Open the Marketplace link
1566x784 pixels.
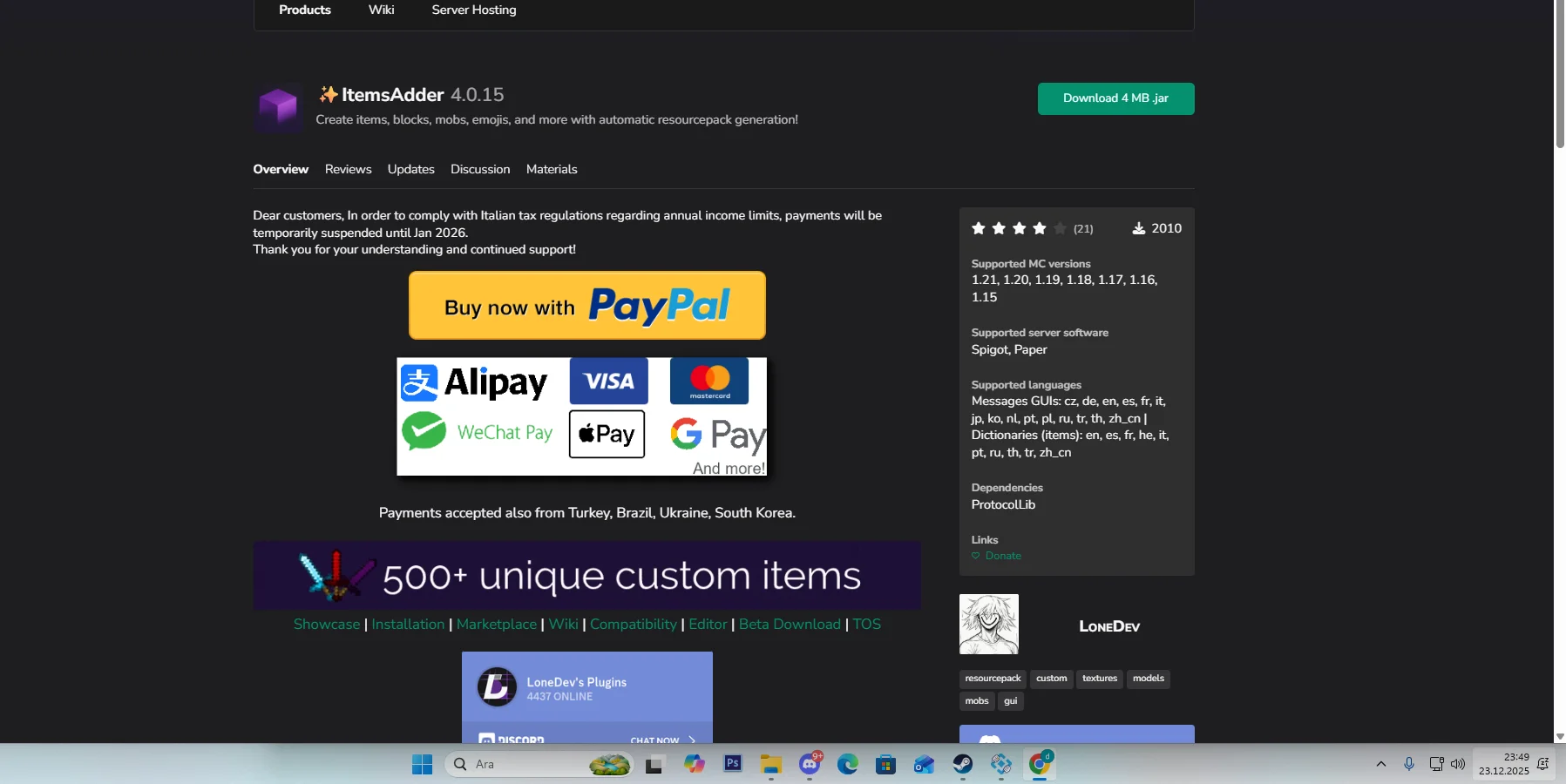(x=497, y=625)
